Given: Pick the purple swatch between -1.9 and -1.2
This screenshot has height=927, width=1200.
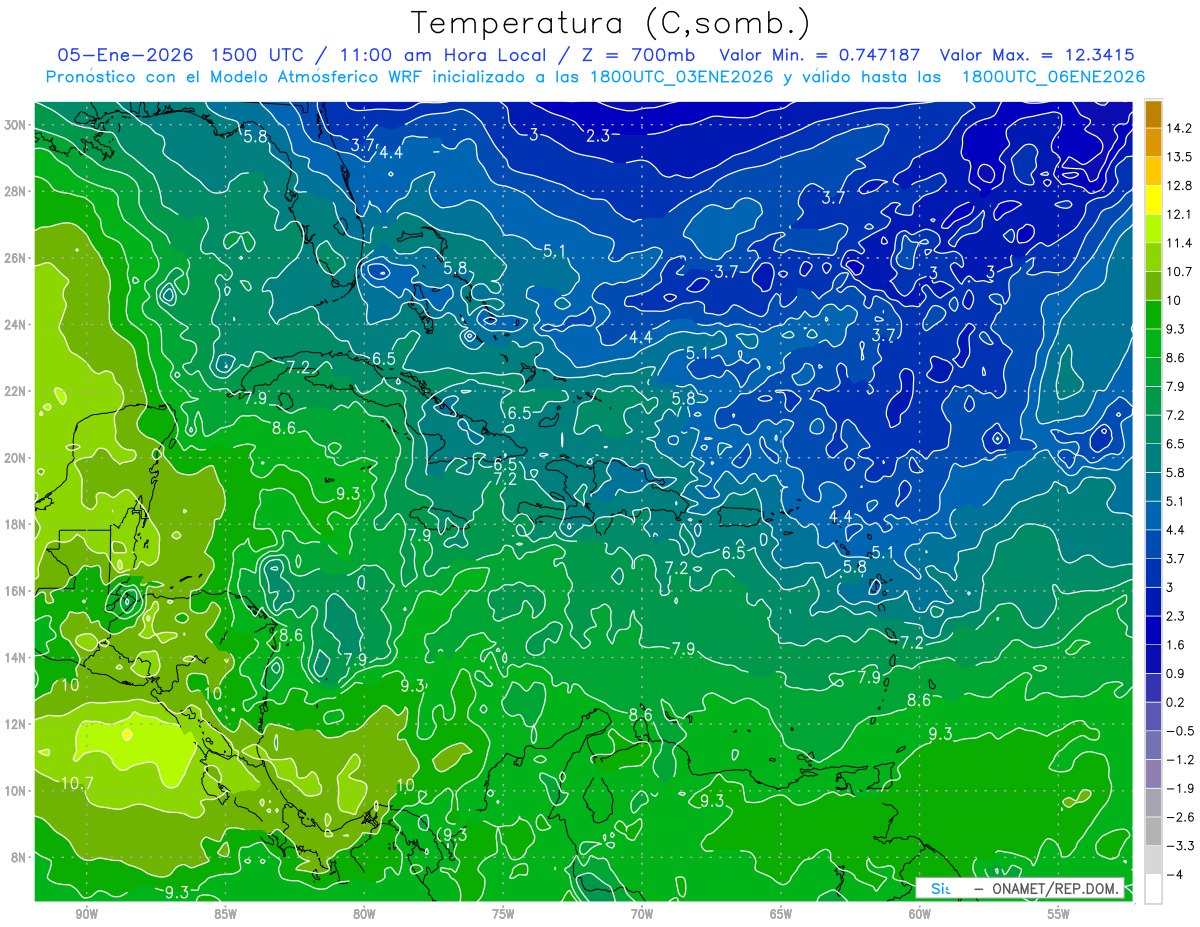Looking at the screenshot, I should [1153, 773].
